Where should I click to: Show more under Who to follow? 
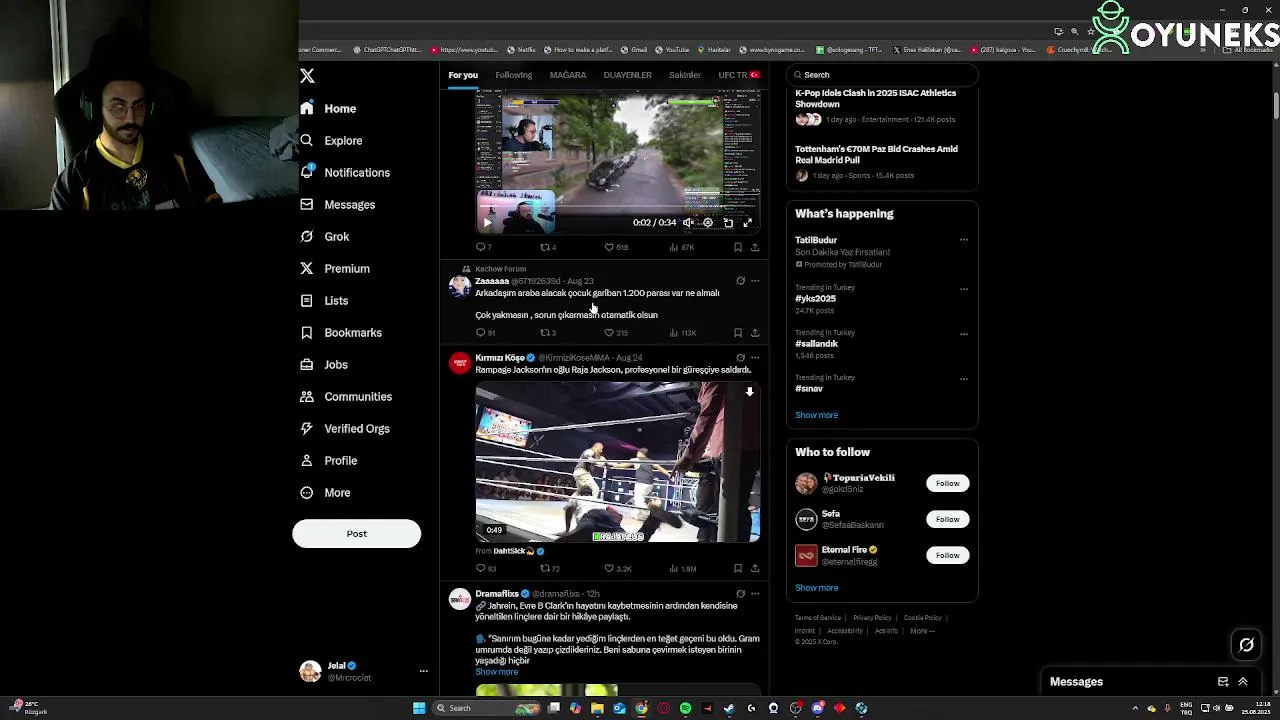pyautogui.click(x=817, y=588)
